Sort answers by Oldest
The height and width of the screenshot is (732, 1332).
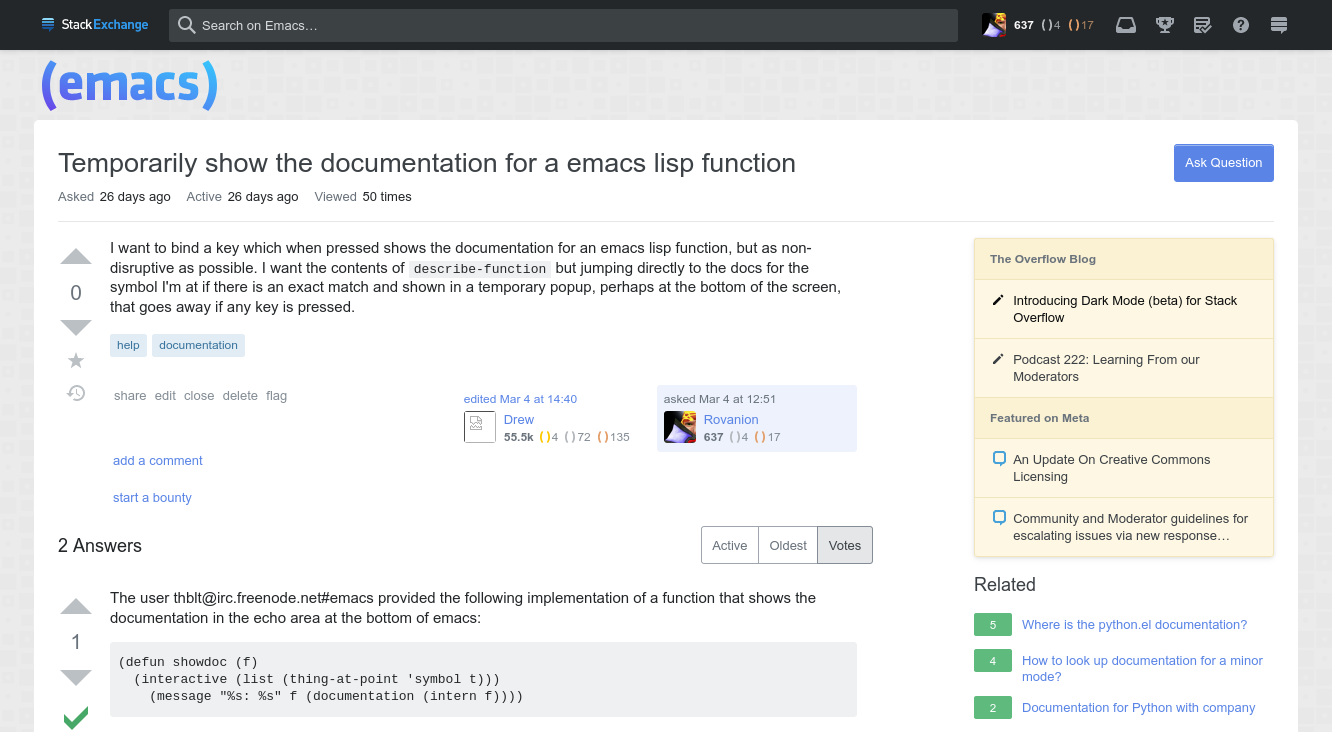point(787,545)
